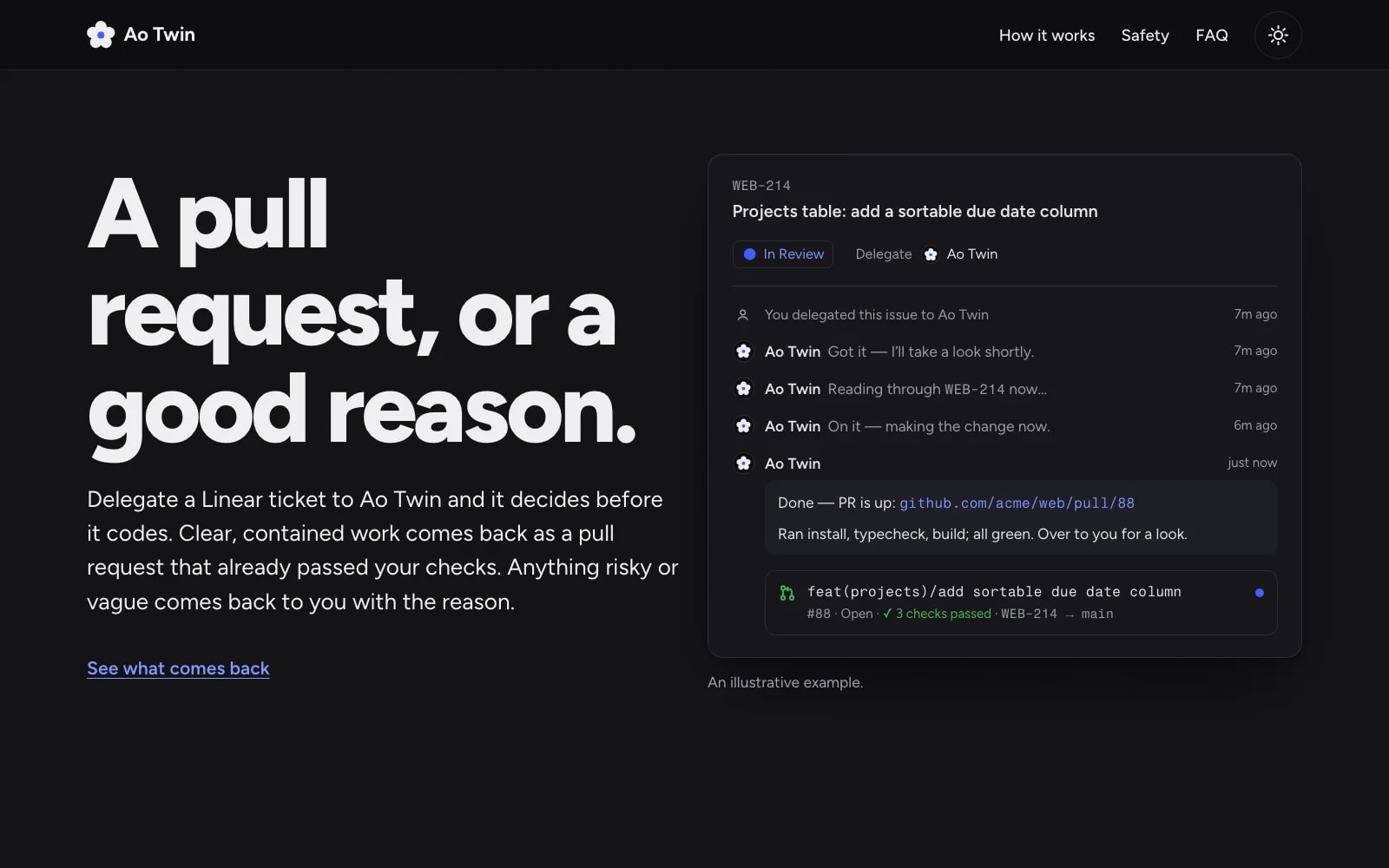Open the github.com/acme/web/pull/88 link
The image size is (1389, 868).
tap(1017, 503)
